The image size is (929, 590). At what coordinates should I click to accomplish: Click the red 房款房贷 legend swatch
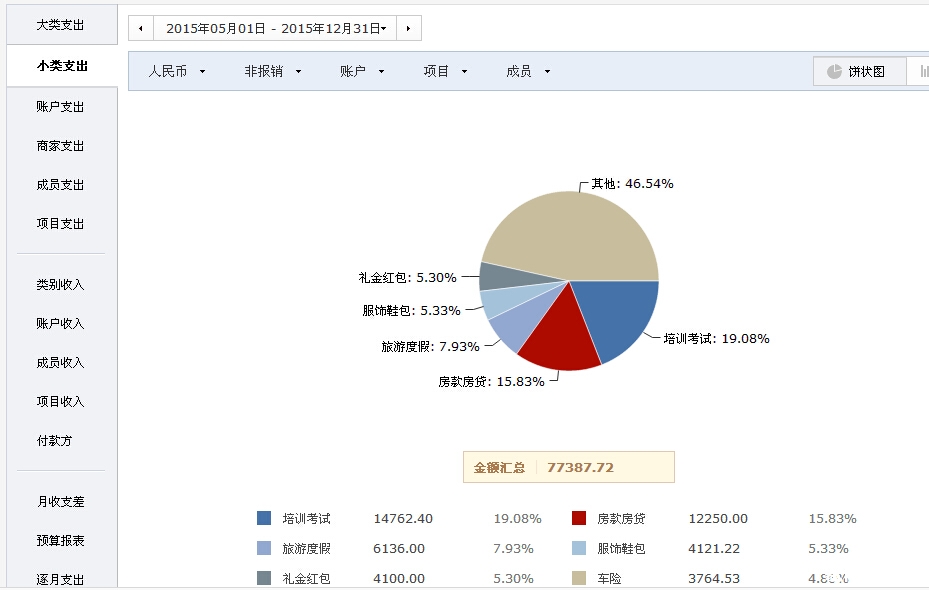(579, 518)
